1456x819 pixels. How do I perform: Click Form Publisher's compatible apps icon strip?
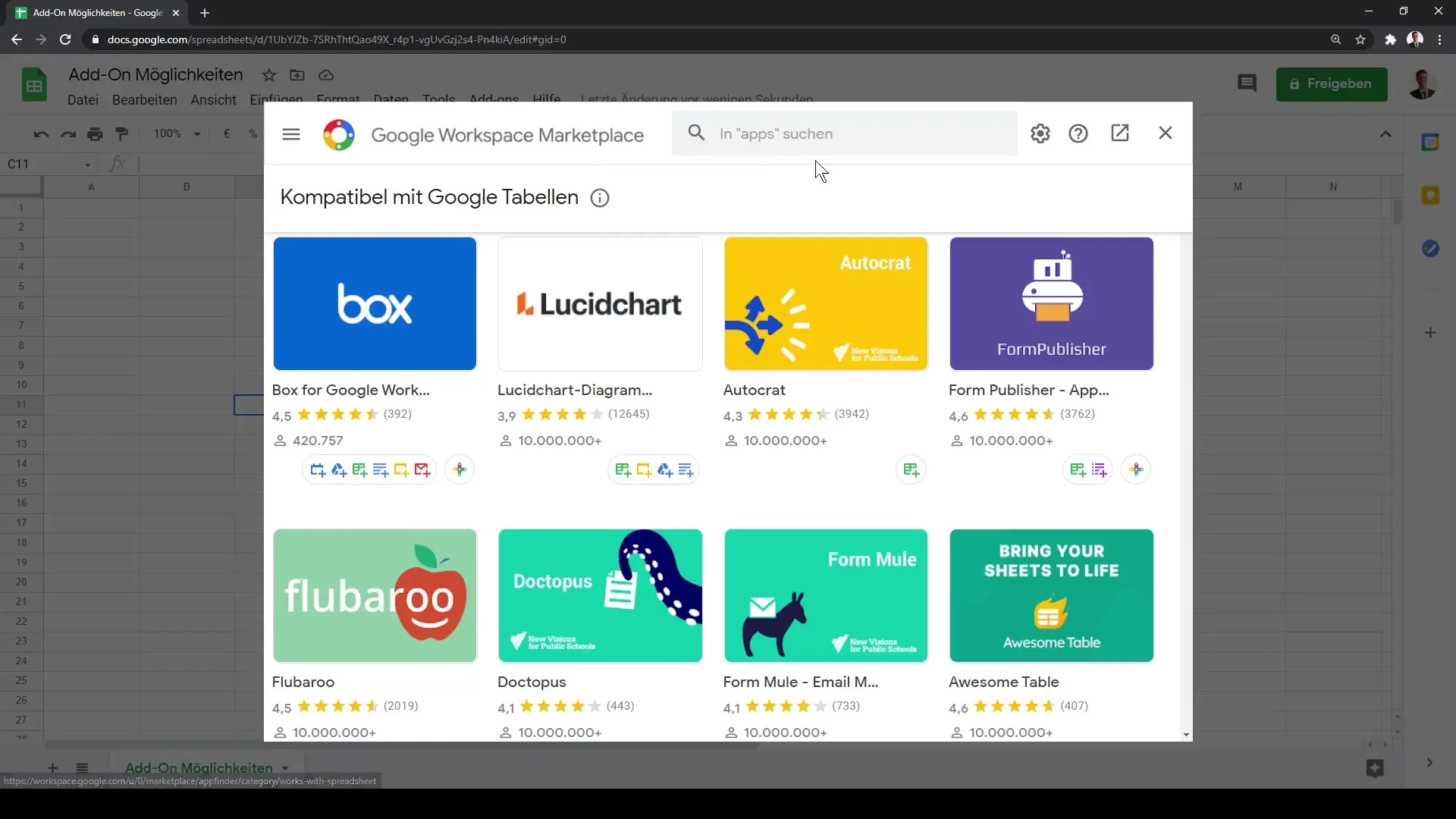[x=1088, y=470]
